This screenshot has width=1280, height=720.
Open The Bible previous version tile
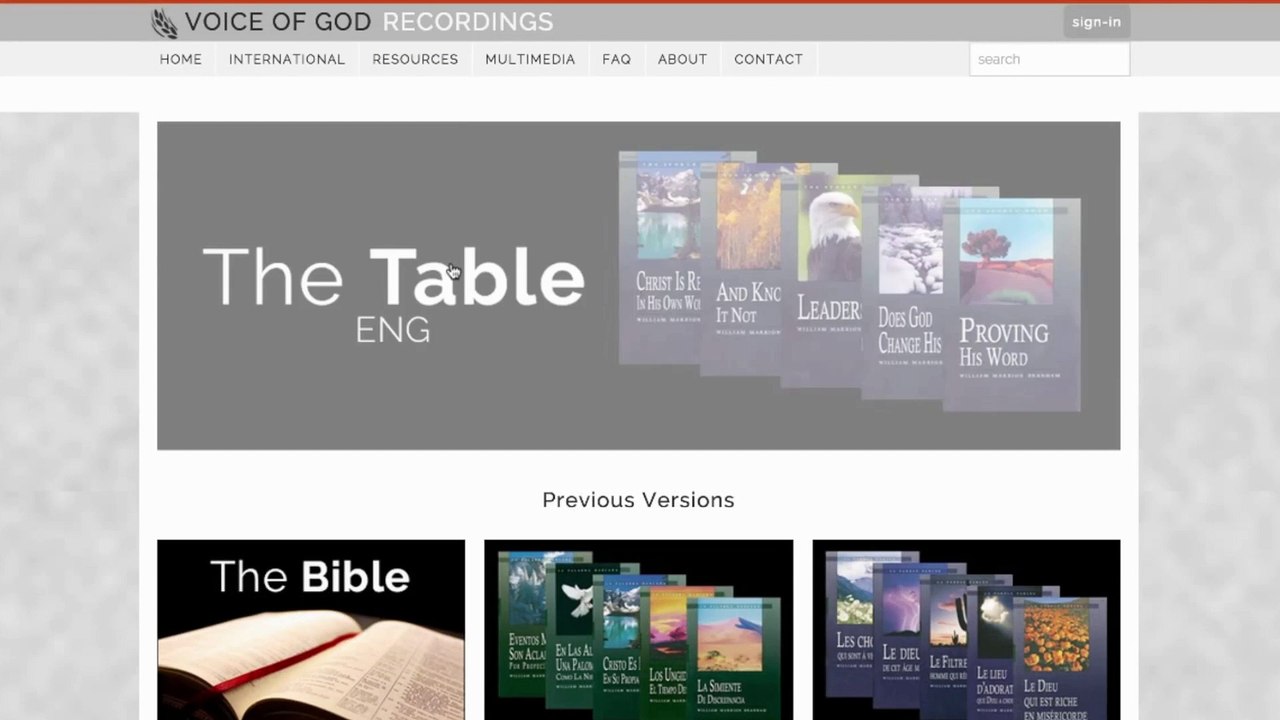311,630
